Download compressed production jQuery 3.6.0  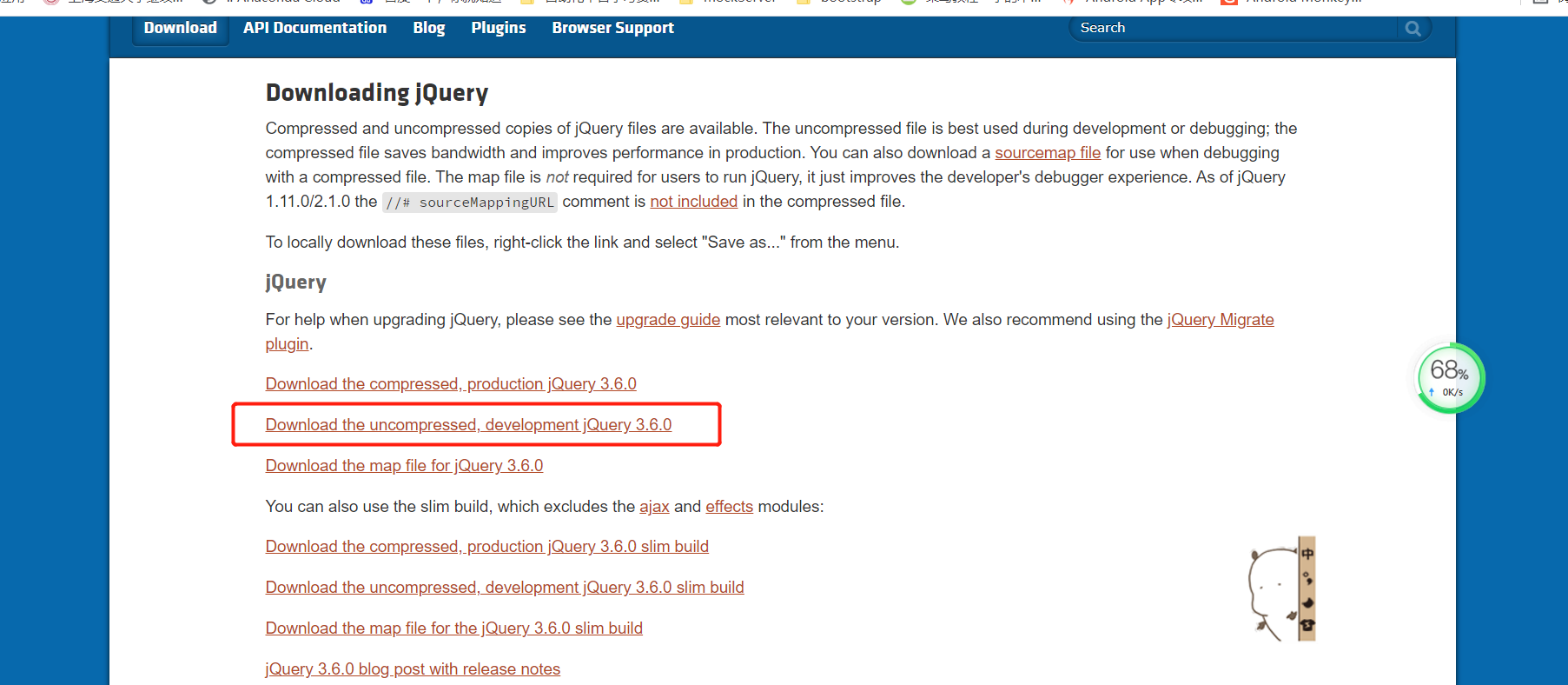[x=451, y=384]
